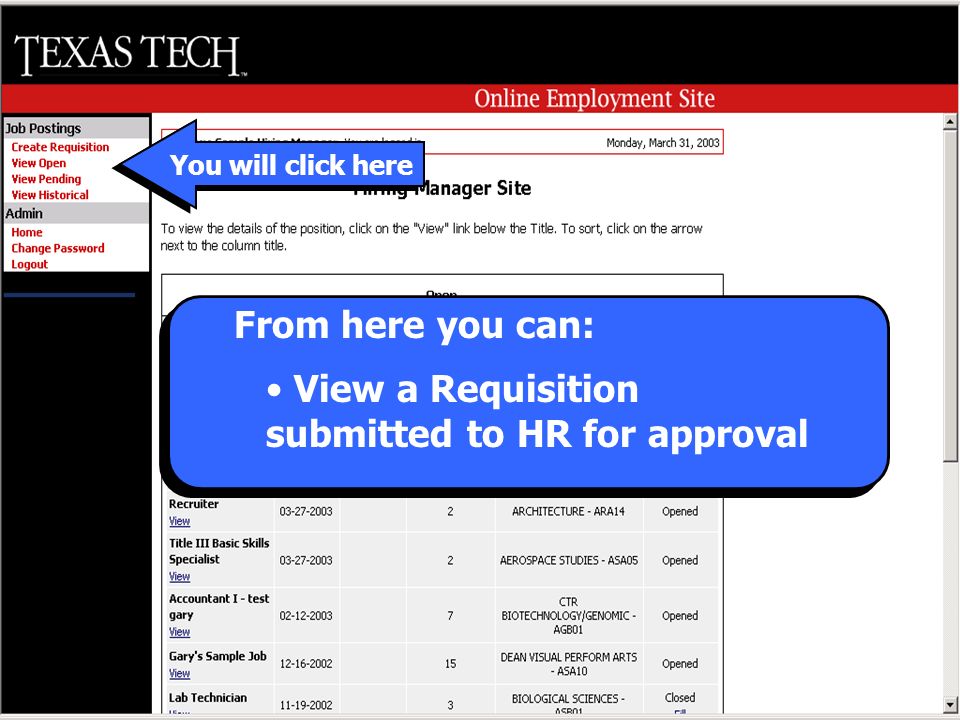This screenshot has height=720, width=960.
Task: Click AEROSPACE STUDIES - ASA05 cell
Action: (x=569, y=560)
